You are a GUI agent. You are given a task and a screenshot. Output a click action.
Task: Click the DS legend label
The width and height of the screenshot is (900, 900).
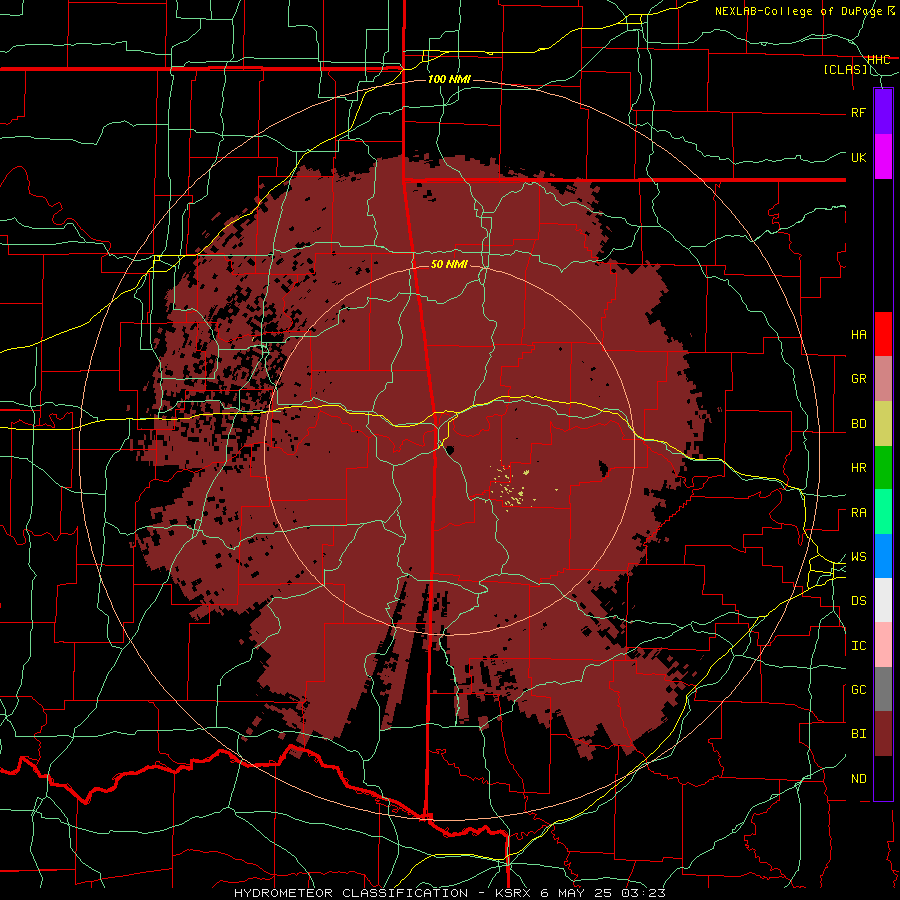859,601
